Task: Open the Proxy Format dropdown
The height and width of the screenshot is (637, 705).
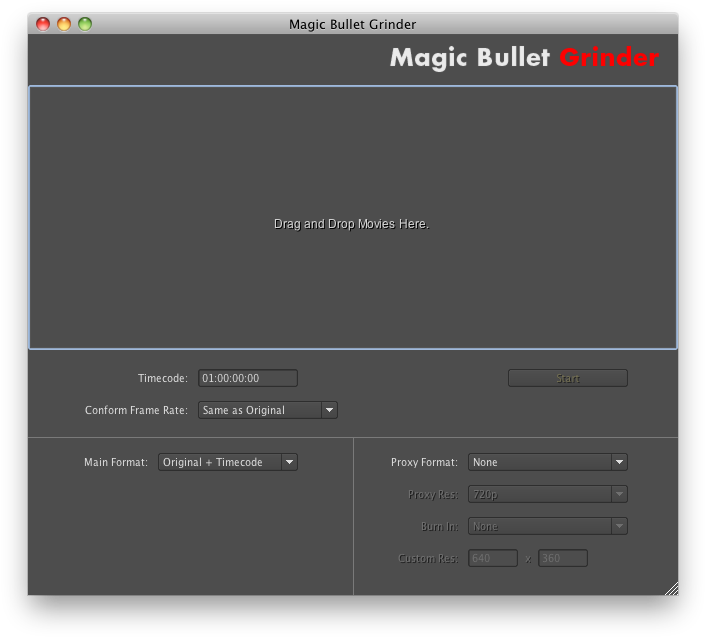Action: (548, 462)
